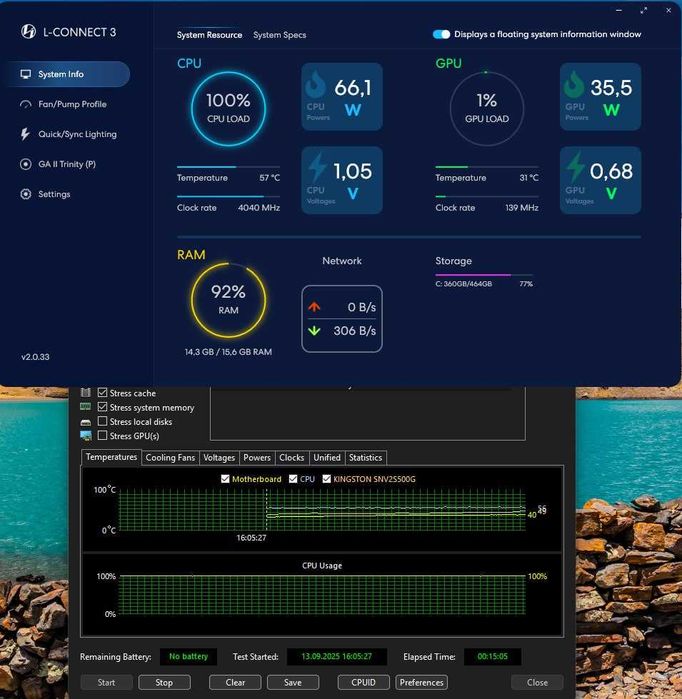Uncheck Stress cache in stress test window
Screen dimensions: 682x699
103,393
